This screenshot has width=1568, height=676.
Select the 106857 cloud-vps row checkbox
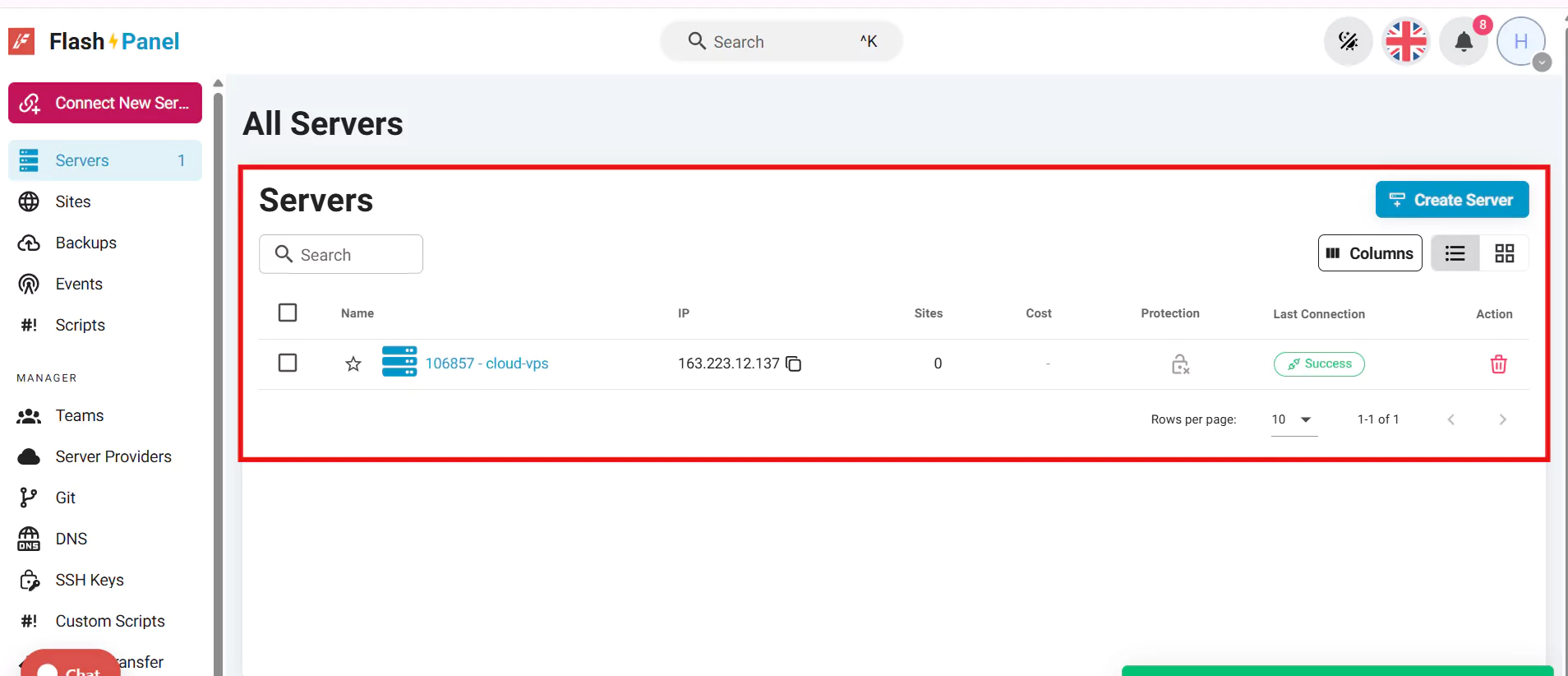pyautogui.click(x=288, y=363)
